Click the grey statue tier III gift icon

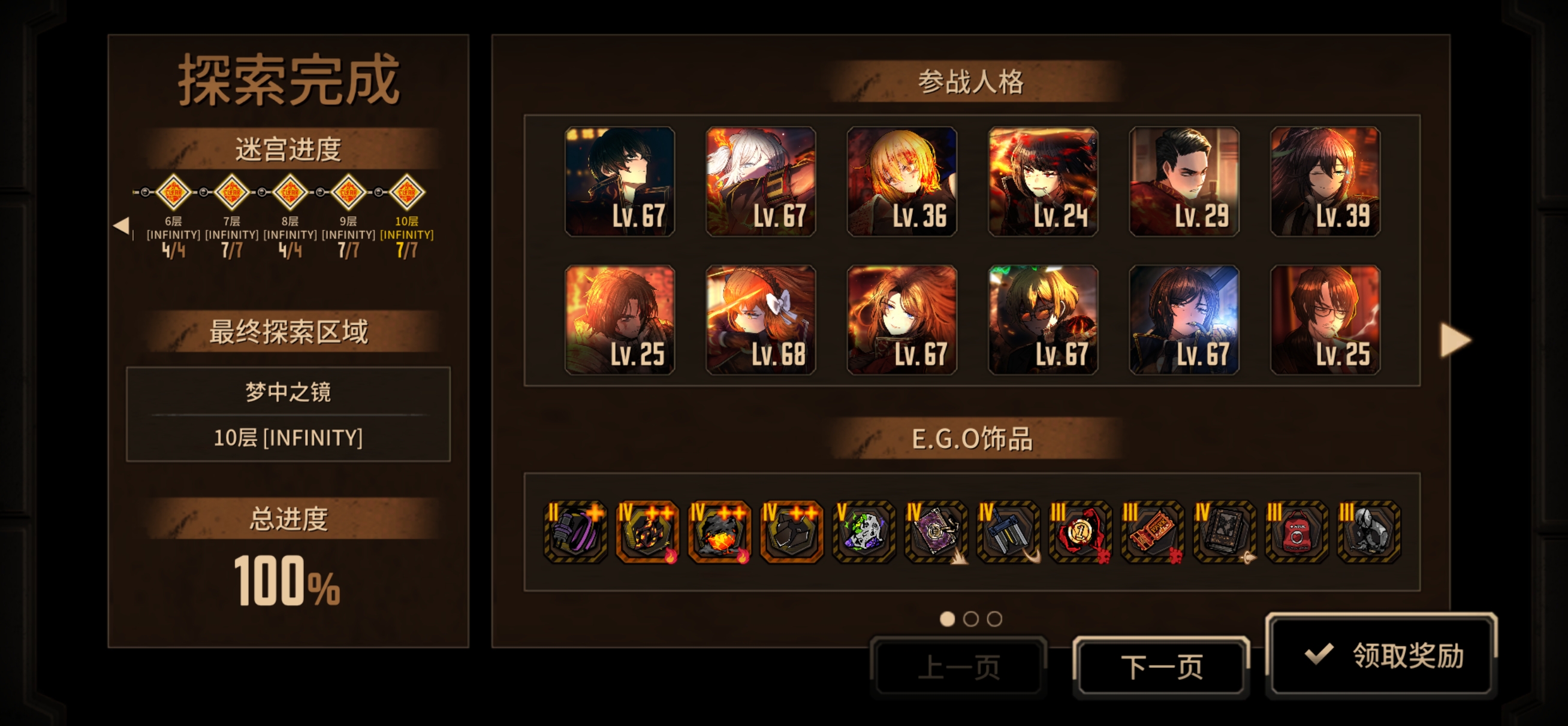[1369, 532]
